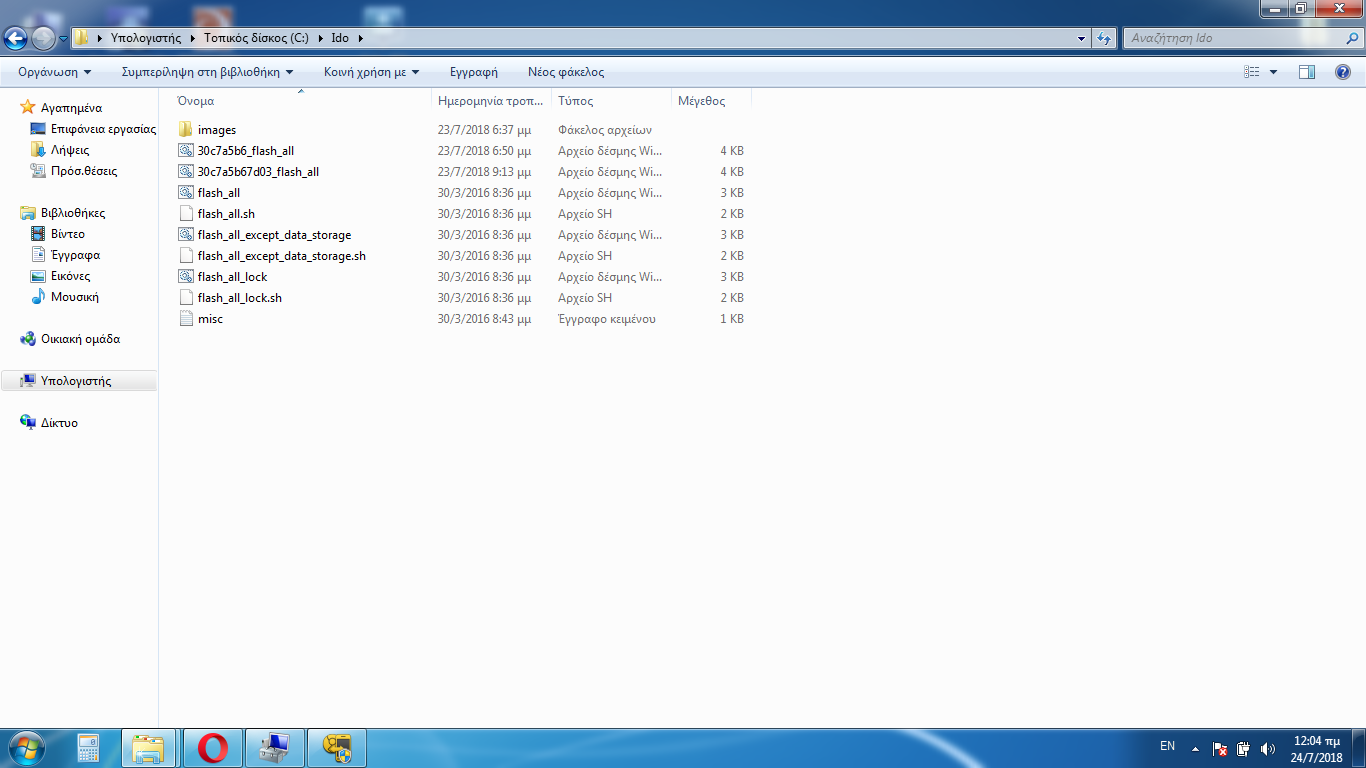Open the Opera browser taskbar icon
This screenshot has height=768, width=1366.
point(212,747)
